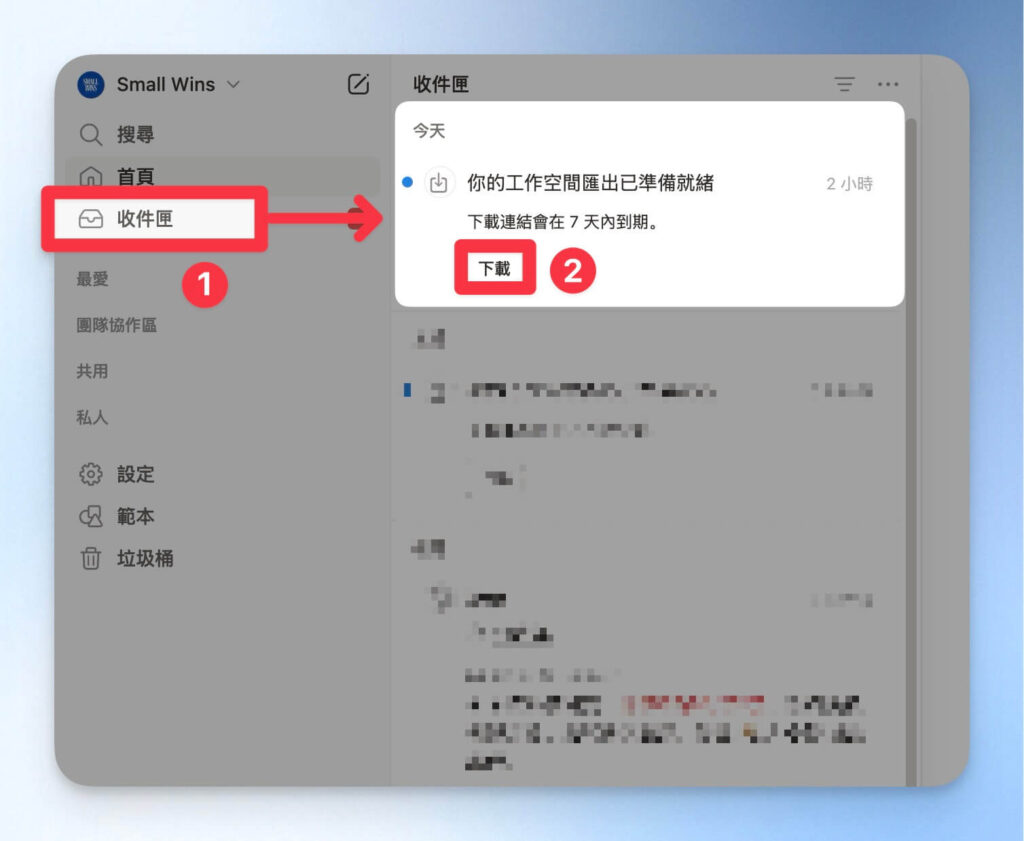Create a new page with compose icon
1024x841 pixels.
pos(358,84)
